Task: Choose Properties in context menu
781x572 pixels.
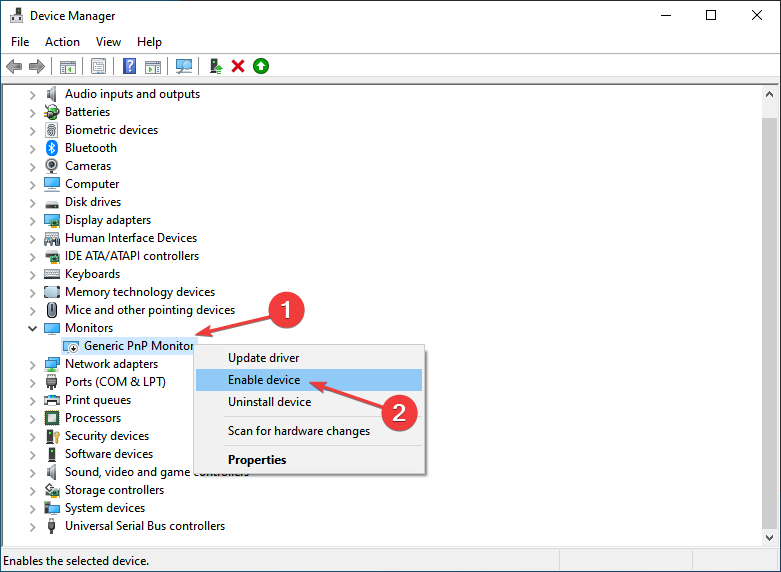Action: (309, 459)
